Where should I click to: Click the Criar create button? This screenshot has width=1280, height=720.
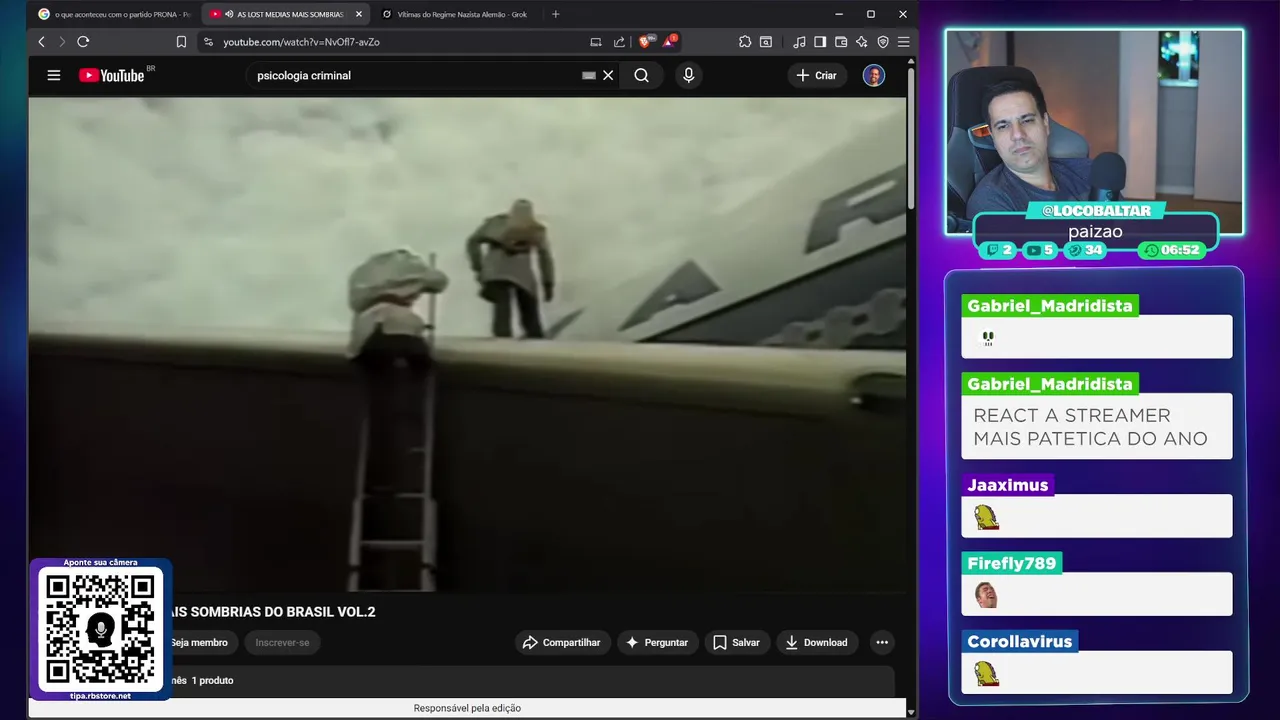(x=816, y=75)
